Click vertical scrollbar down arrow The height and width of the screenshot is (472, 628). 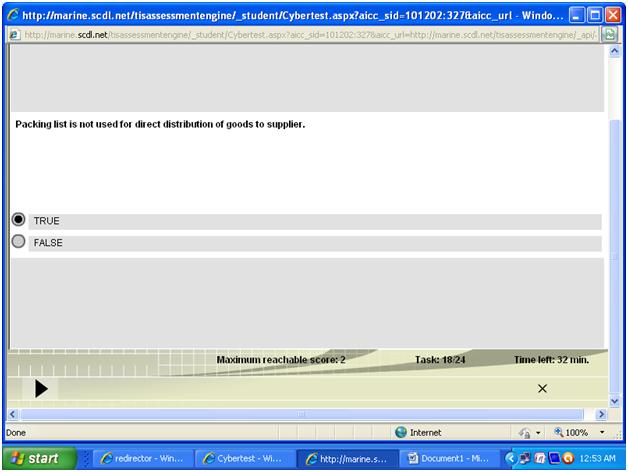click(614, 401)
